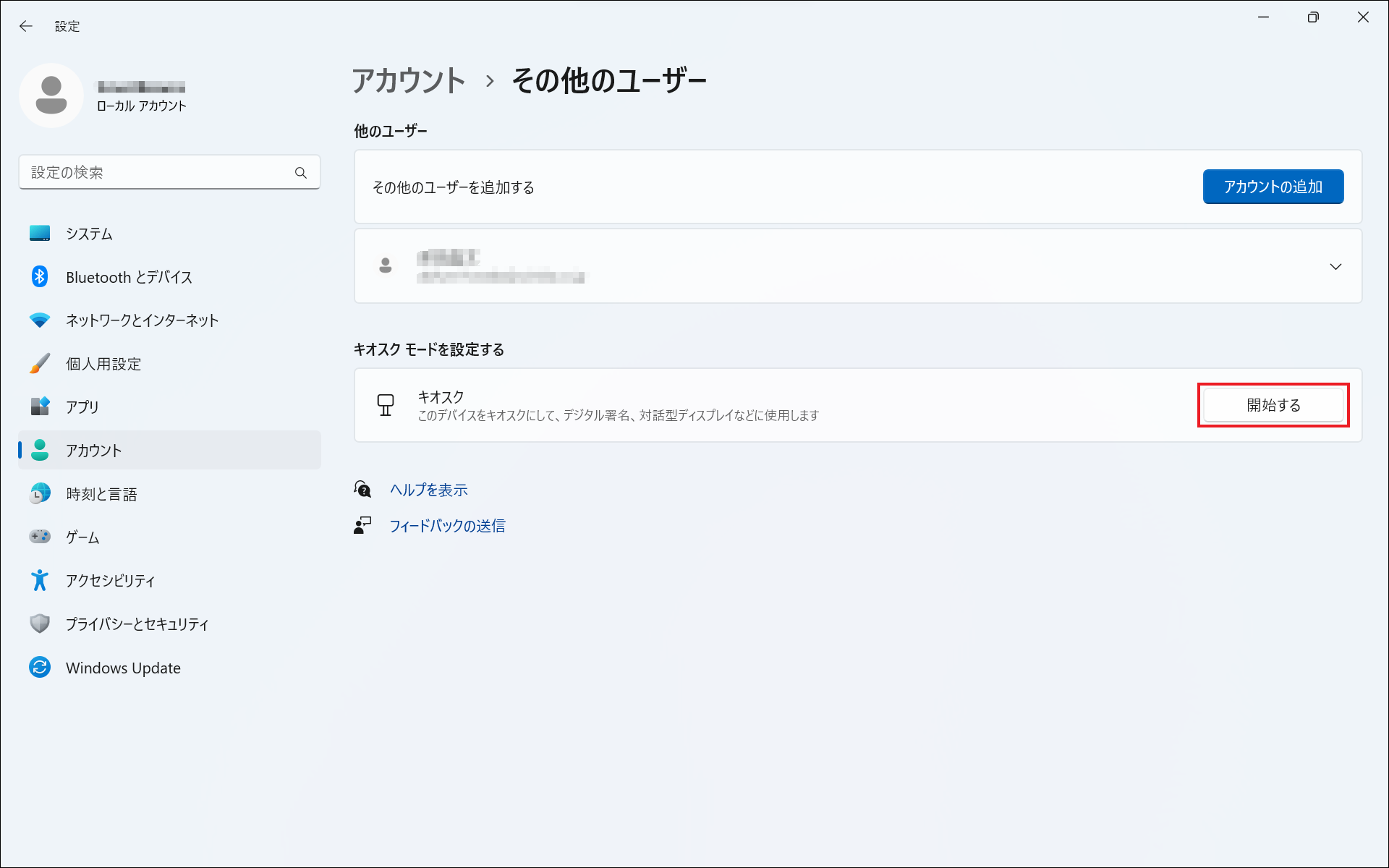Open the アプリ settings menu item
1389x868 pixels.
[82, 407]
